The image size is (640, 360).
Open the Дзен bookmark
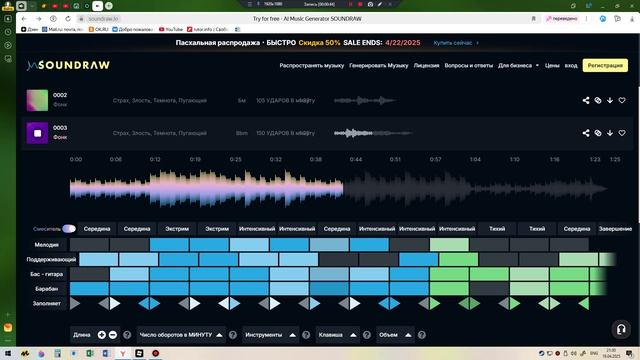(x=29, y=29)
